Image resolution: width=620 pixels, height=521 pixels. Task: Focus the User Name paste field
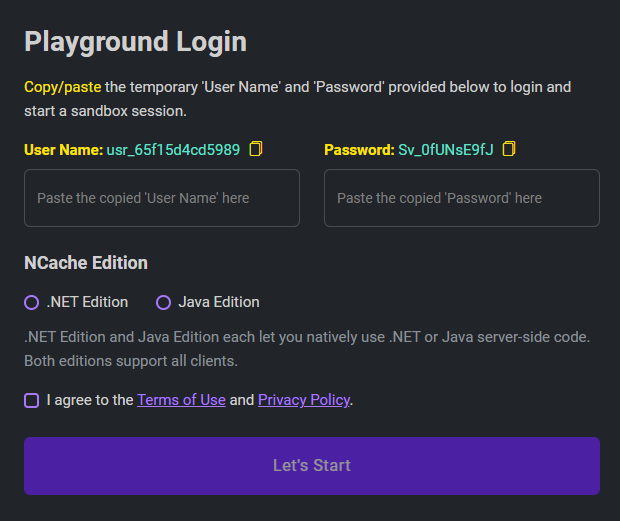click(162, 198)
